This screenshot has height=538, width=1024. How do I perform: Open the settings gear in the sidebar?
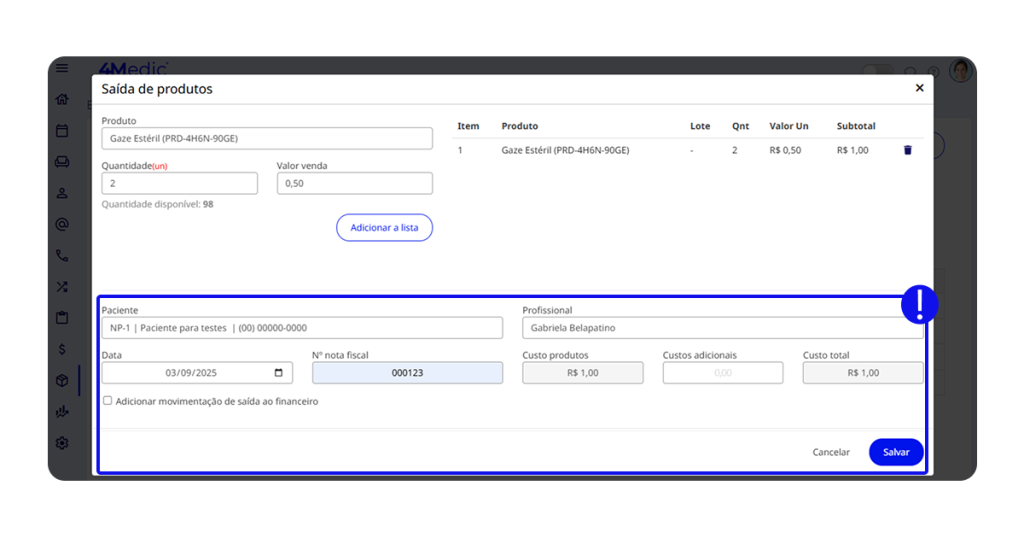[x=62, y=443]
